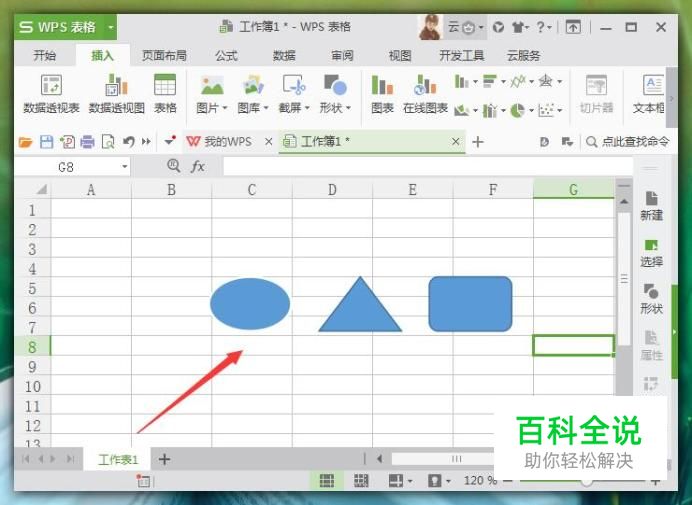This screenshot has height=505, width=692.
Task: Open the 云服务 ribbon tab
Action: [523, 56]
